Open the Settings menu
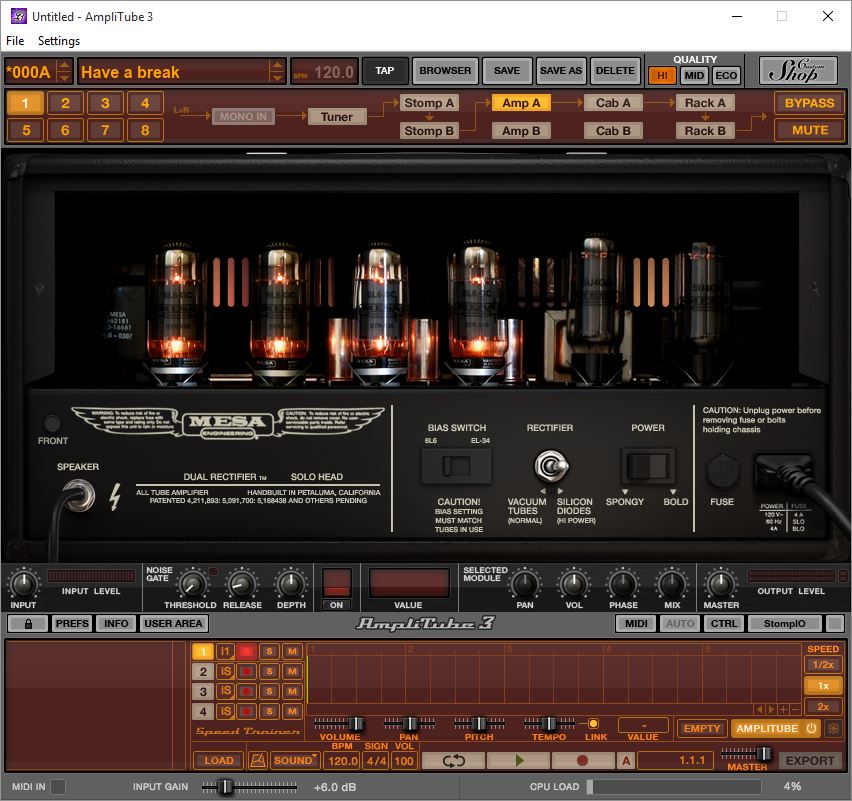 tap(59, 41)
